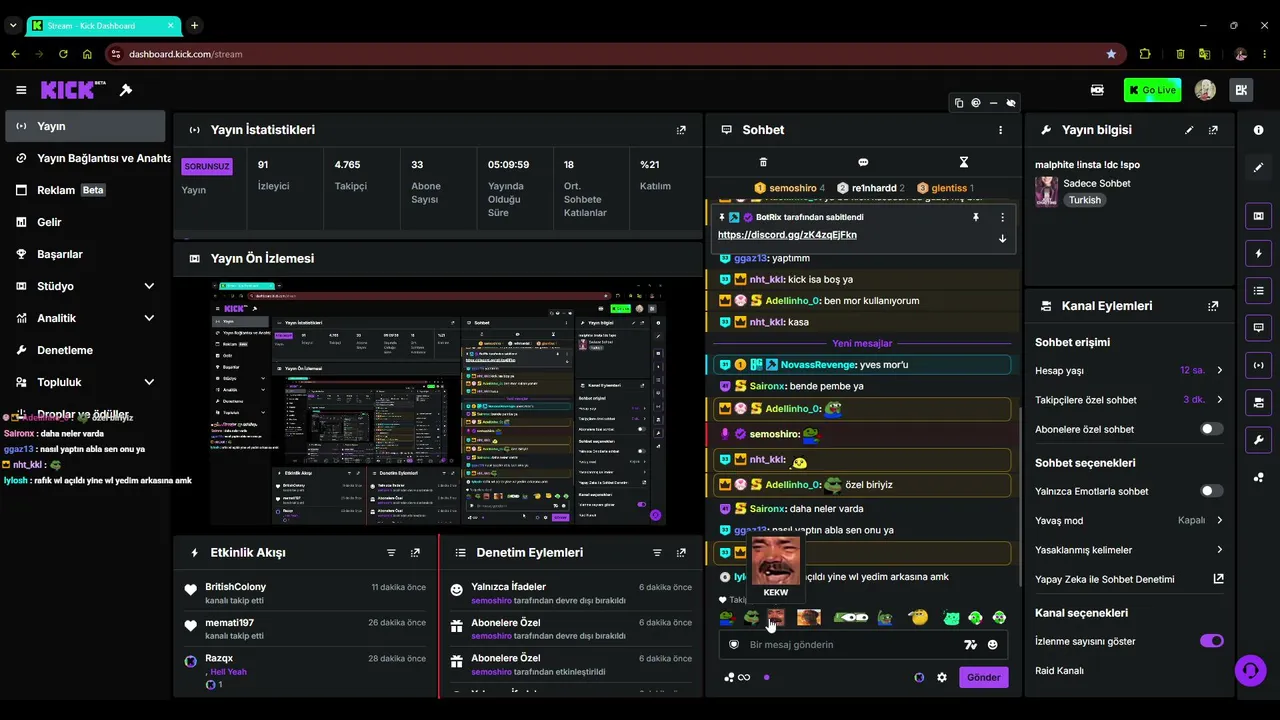Click the Turkish language tag
This screenshot has width=1280, height=720.
pyautogui.click(x=1084, y=200)
